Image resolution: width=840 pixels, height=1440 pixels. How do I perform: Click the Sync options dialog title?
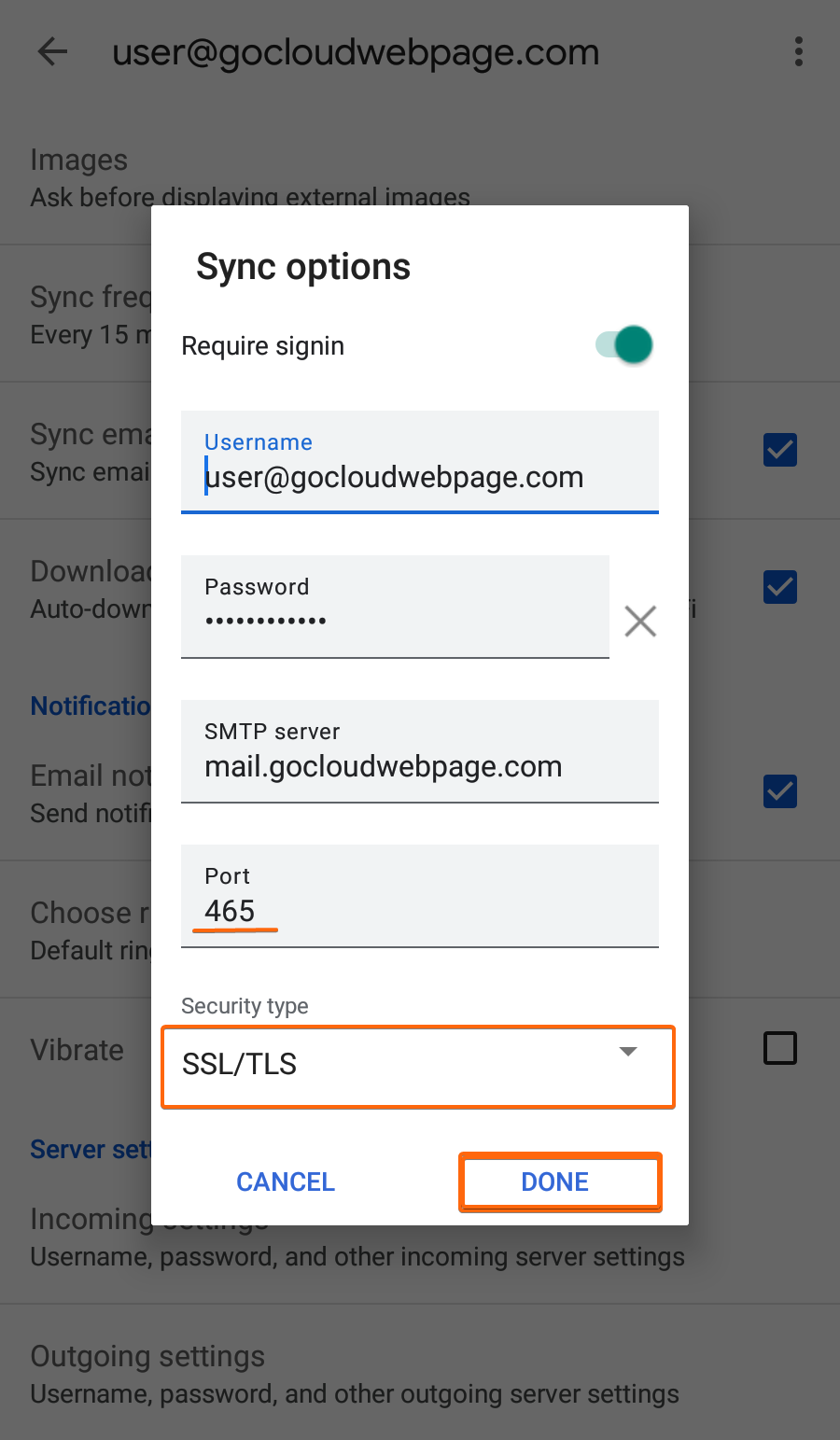click(303, 267)
